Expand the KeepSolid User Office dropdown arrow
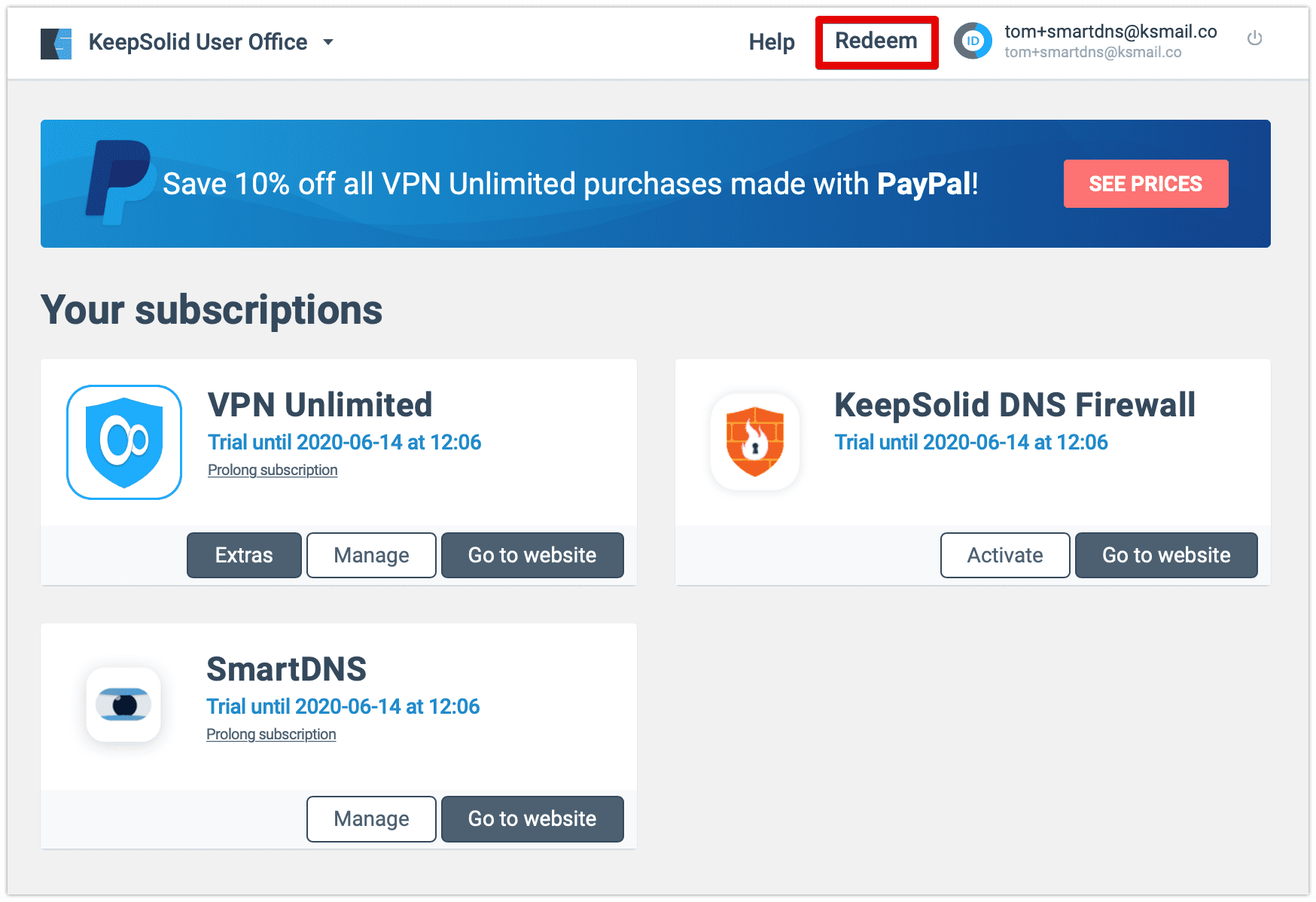The height and width of the screenshot is (902, 1316). click(x=328, y=42)
